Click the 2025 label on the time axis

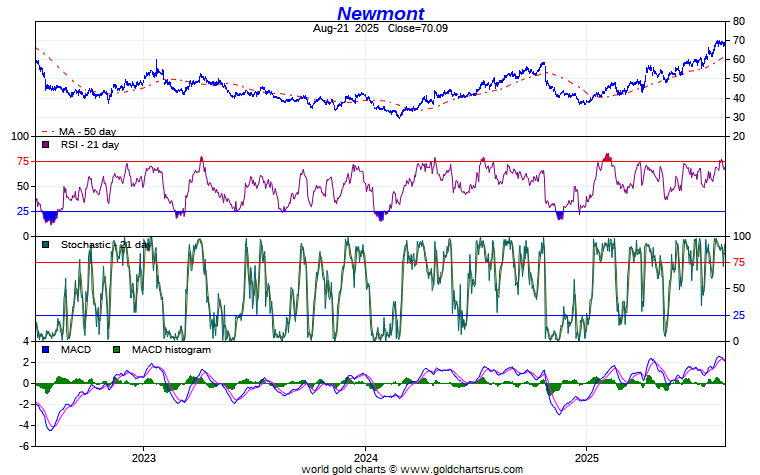click(586, 456)
